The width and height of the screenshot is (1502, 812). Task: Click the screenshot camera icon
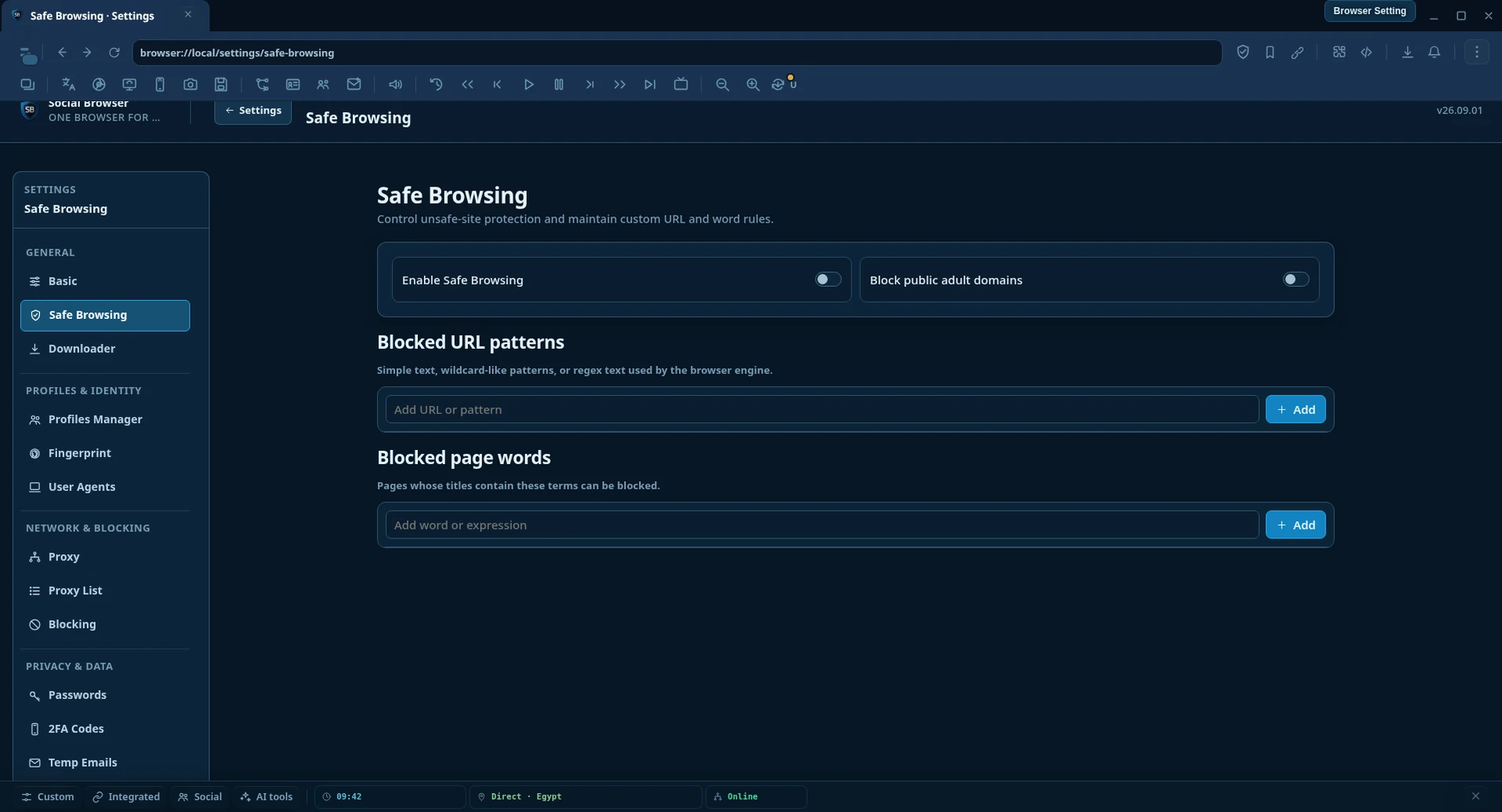point(190,85)
